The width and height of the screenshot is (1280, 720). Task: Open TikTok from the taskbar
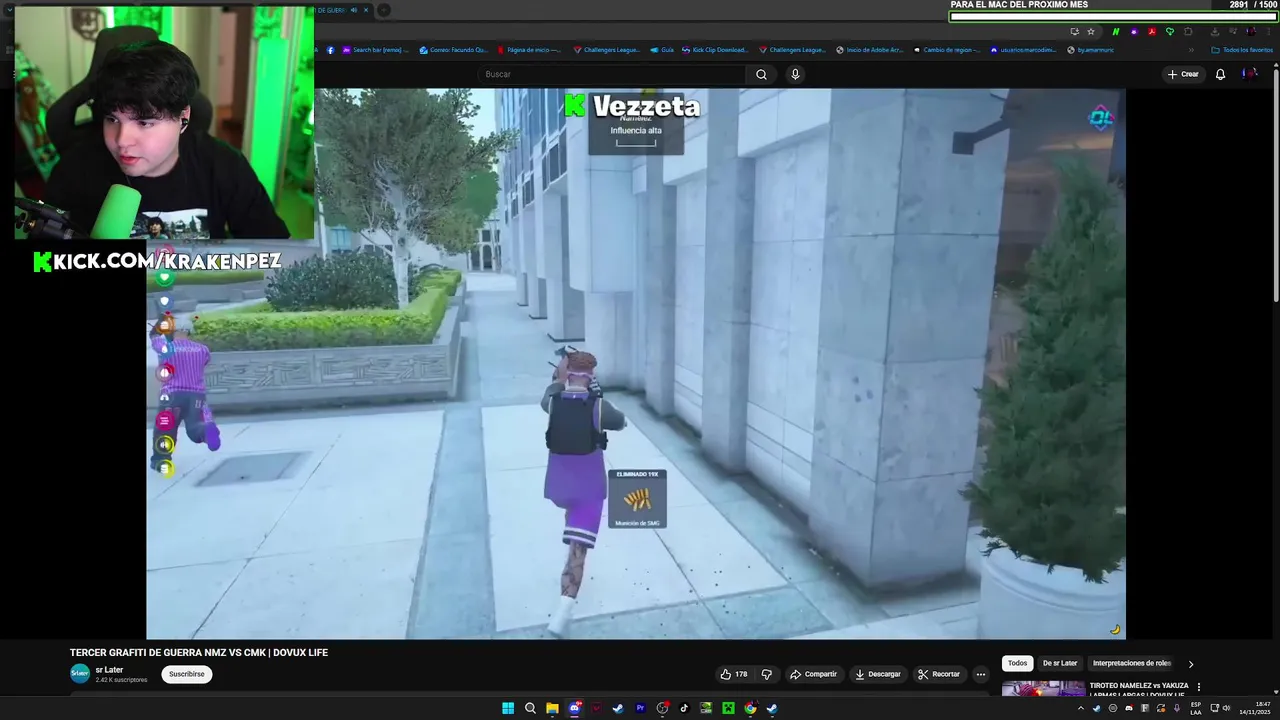point(684,708)
